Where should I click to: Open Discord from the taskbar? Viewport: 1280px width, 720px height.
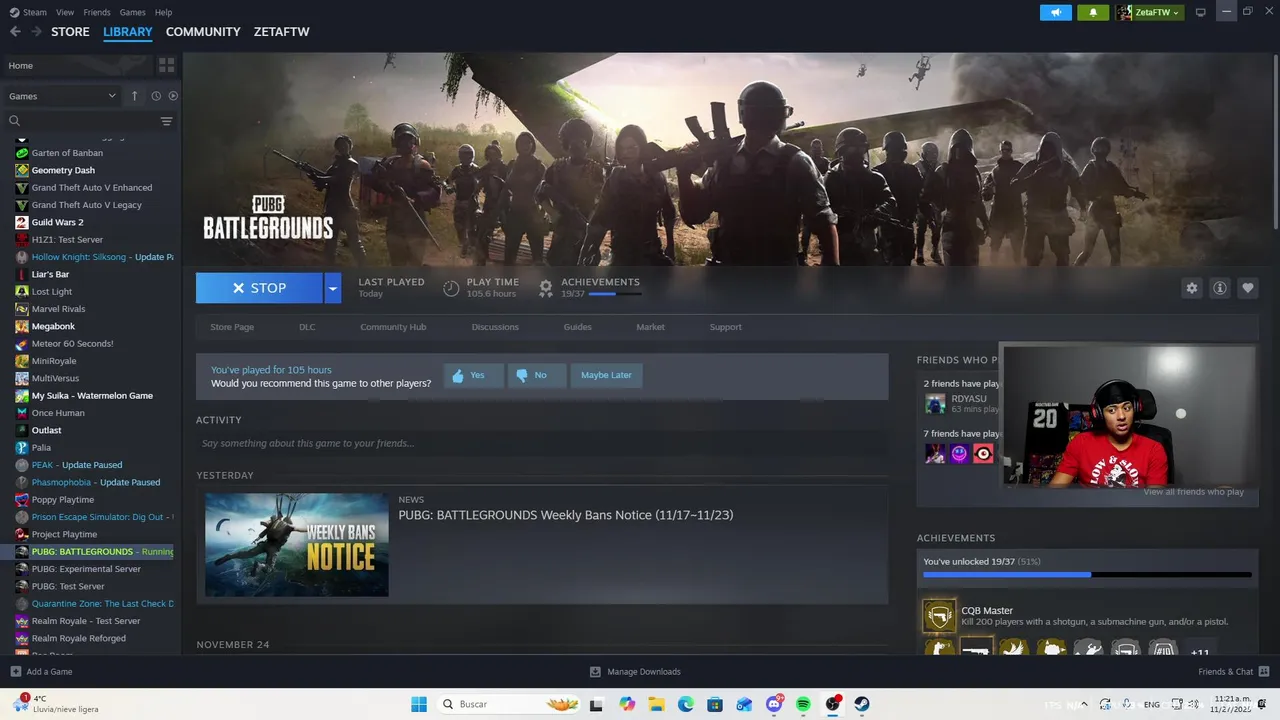[774, 704]
